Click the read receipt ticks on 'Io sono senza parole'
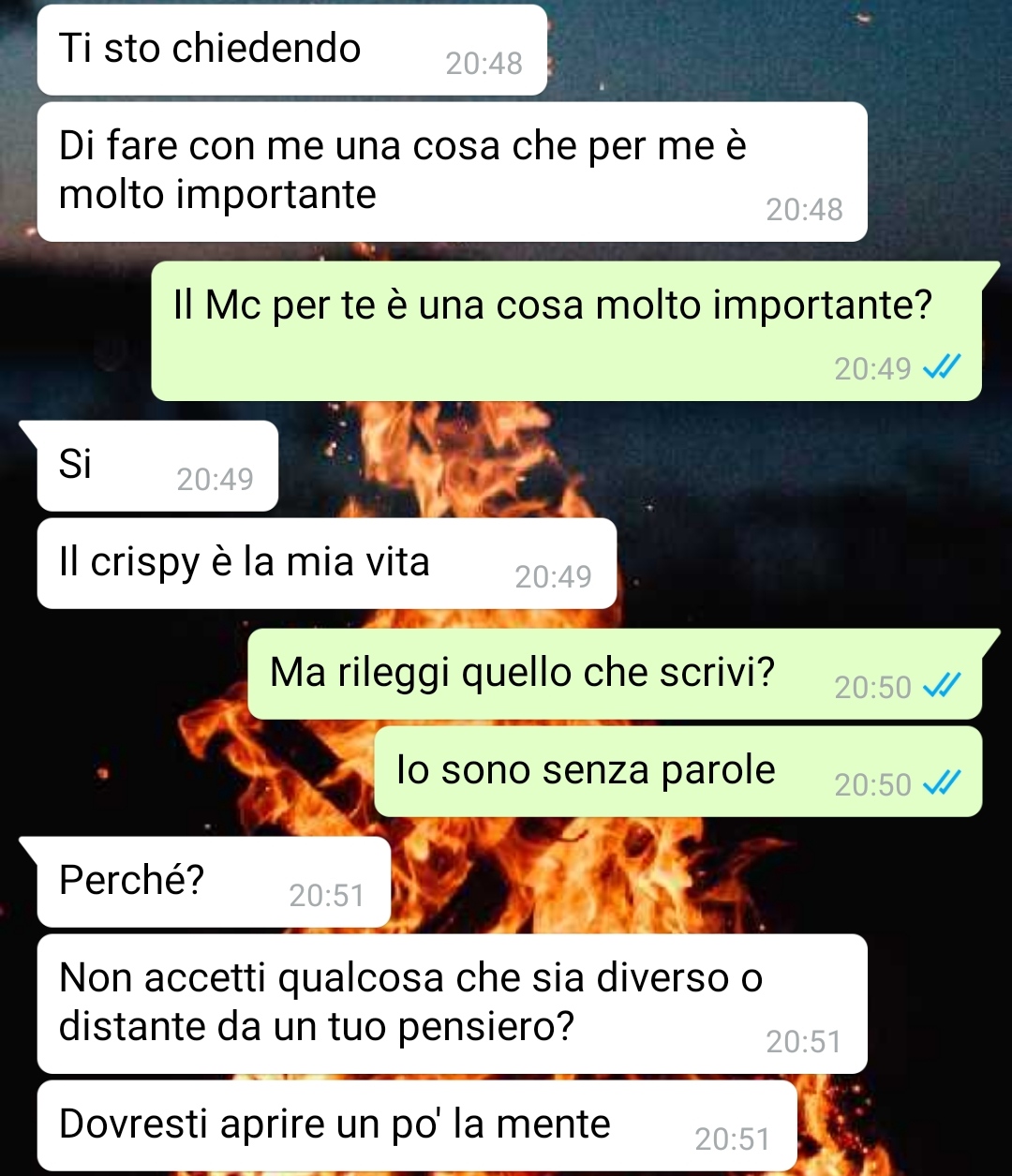1012x1176 pixels. (941, 783)
